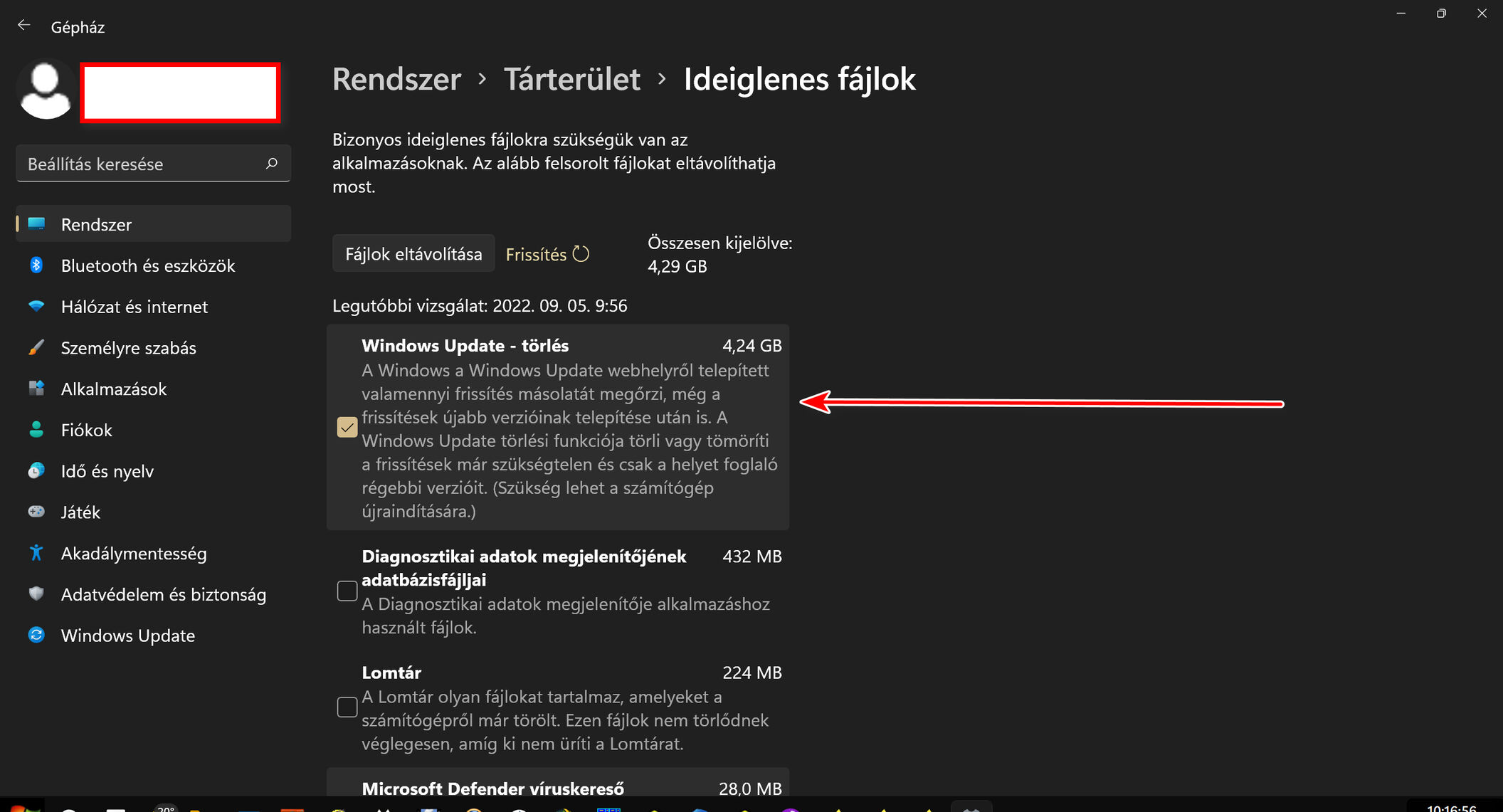Open Játék category

(154, 512)
